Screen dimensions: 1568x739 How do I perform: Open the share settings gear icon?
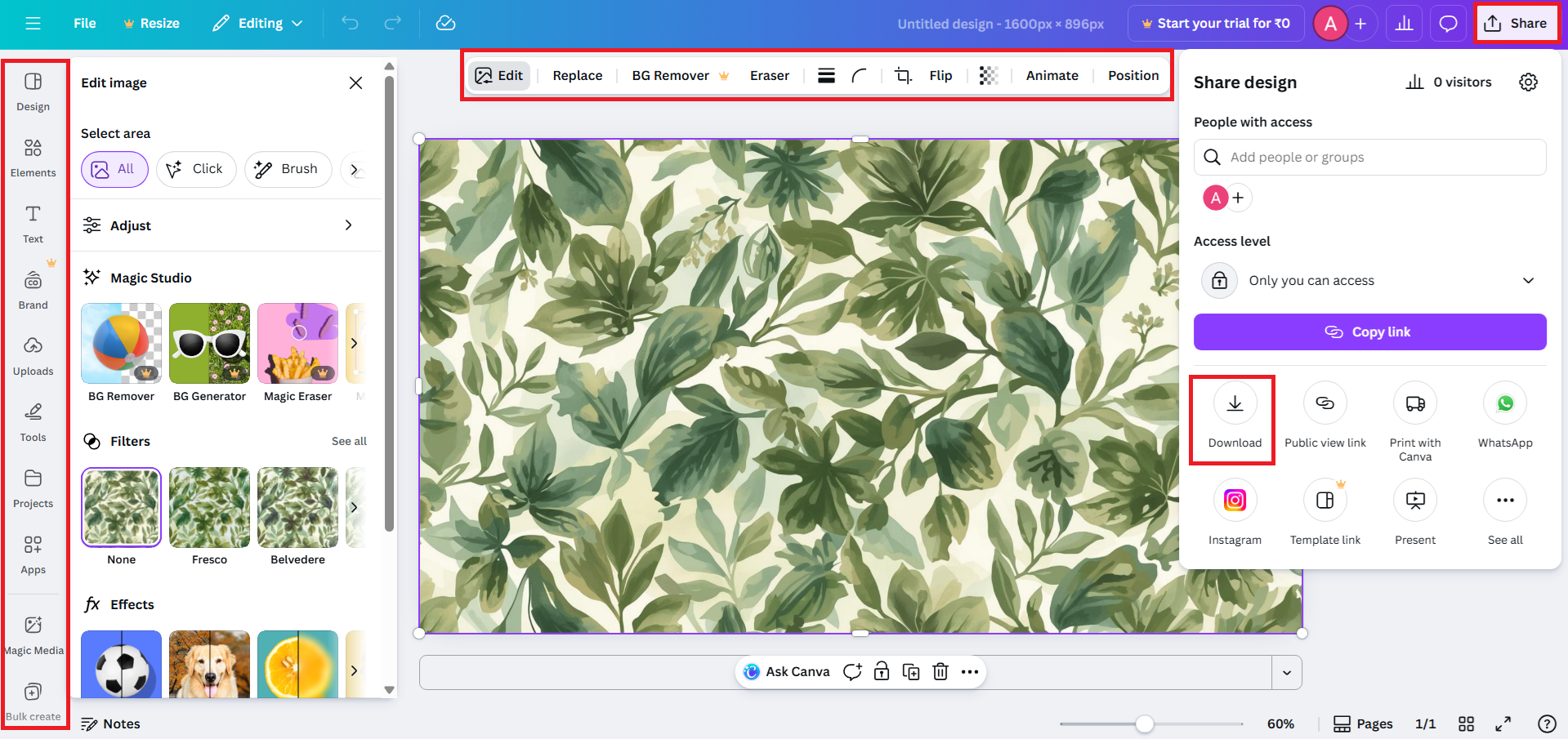point(1527,82)
